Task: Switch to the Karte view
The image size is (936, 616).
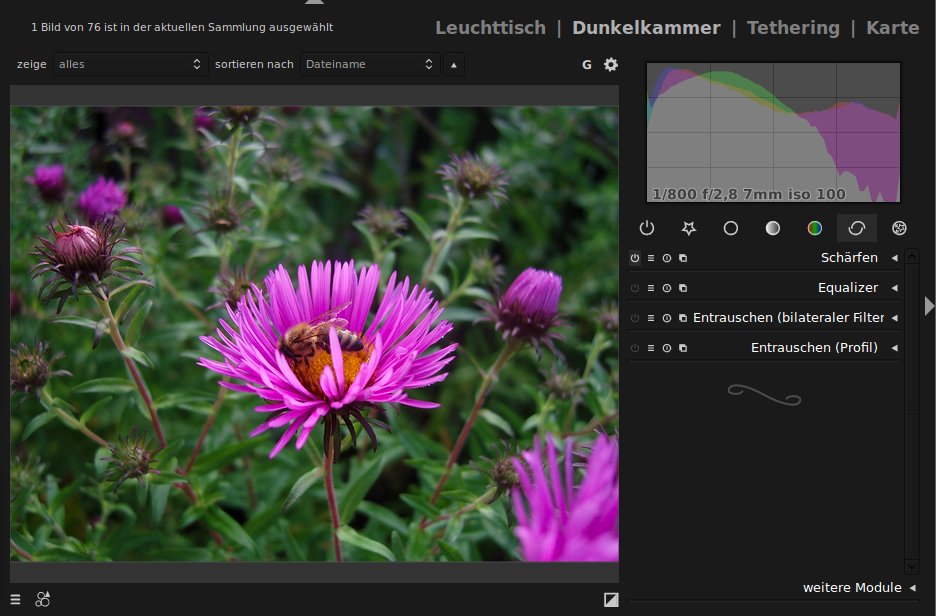Action: tap(892, 27)
